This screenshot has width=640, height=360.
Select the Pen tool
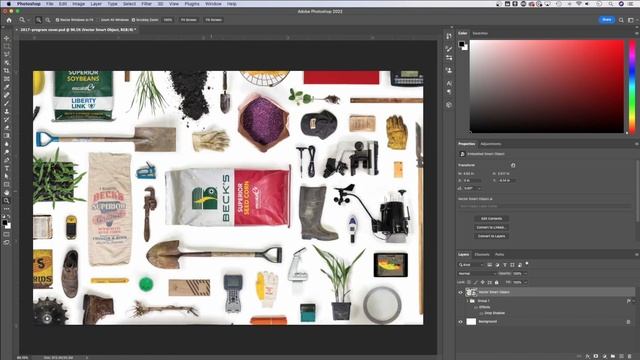[7, 160]
